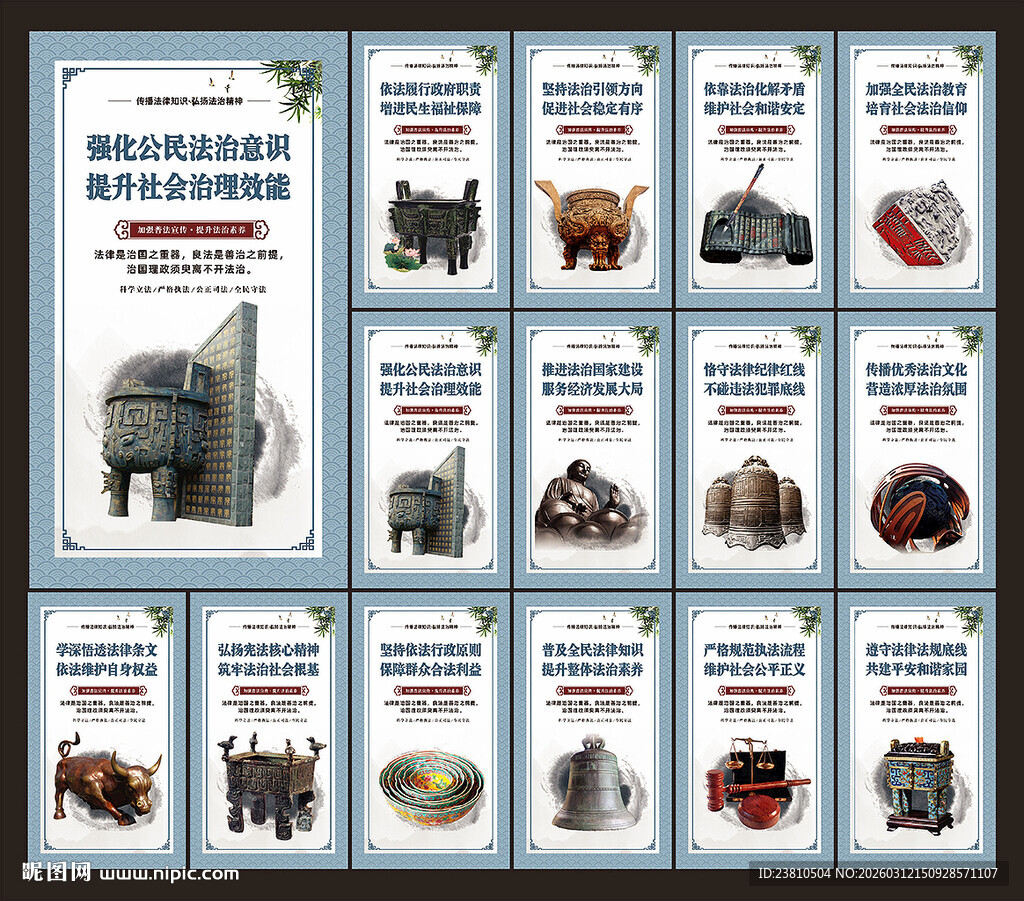Click the single large bronze bell image
The image size is (1024, 901).
click(592, 782)
